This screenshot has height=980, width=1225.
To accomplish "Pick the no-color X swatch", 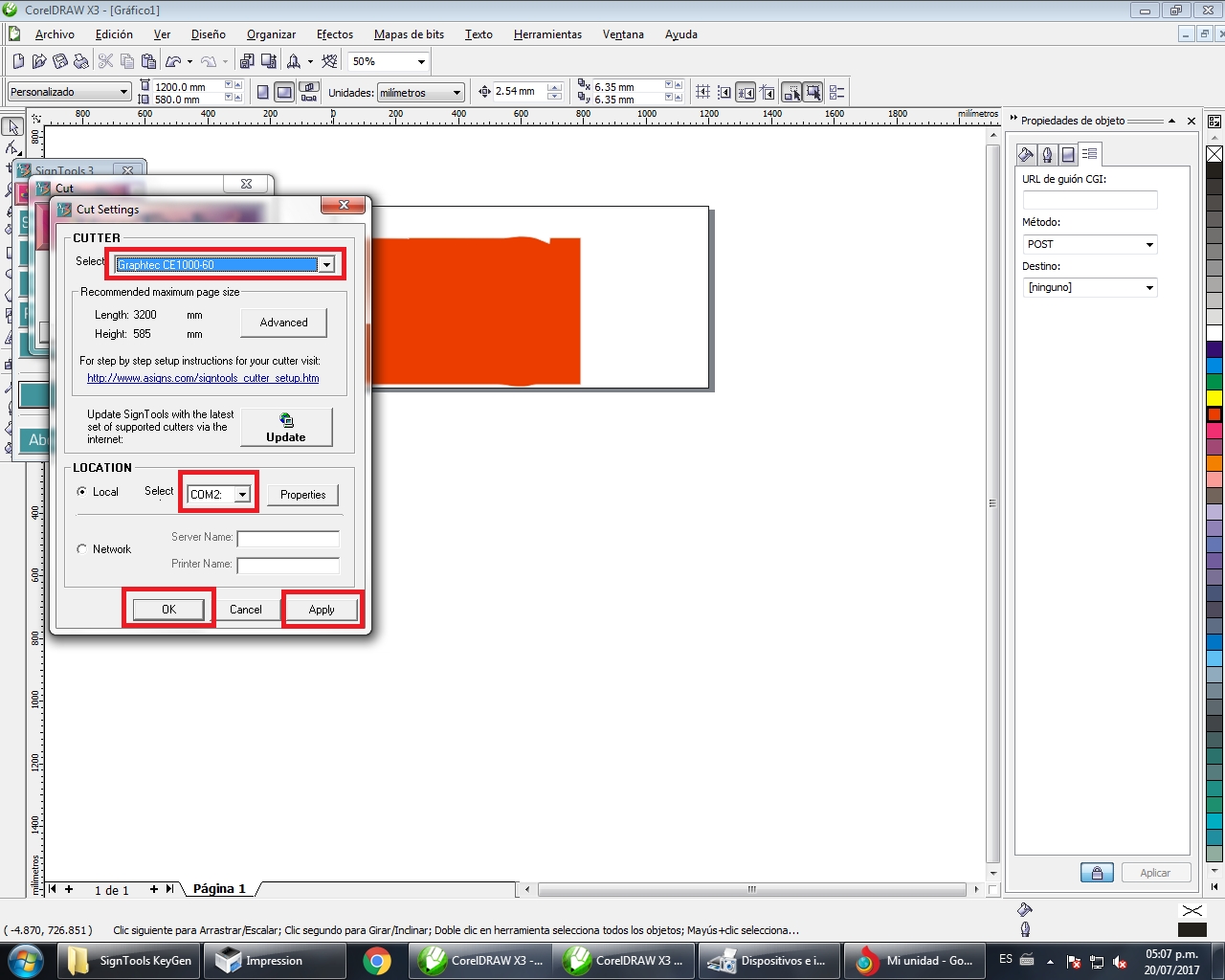I will pos(1214,154).
